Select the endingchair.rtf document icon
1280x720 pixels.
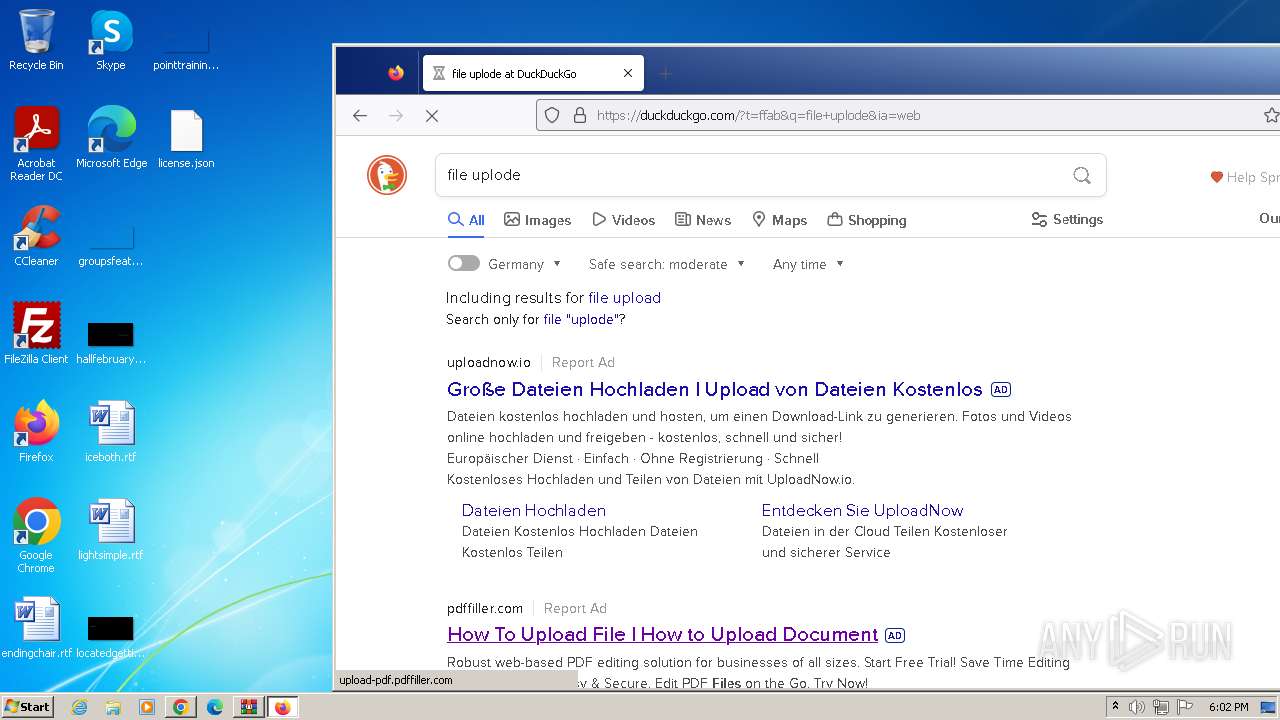pyautogui.click(x=36, y=628)
